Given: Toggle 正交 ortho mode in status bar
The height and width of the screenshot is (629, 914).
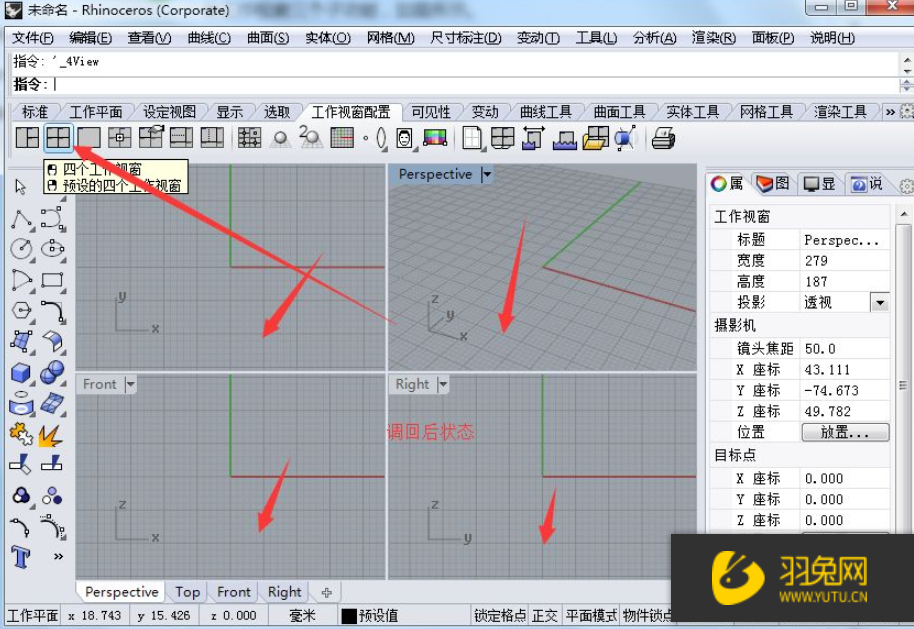Looking at the screenshot, I should click(x=545, y=616).
